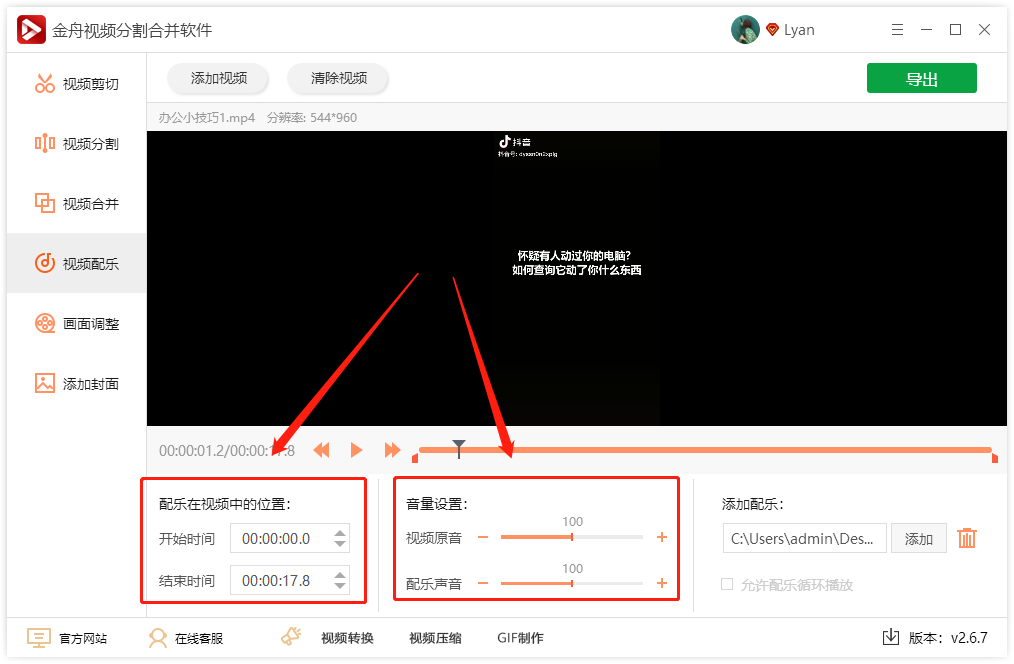Image resolution: width=1014 pixels, height=664 pixels.
Task: Enable 允许配乐循环播放 loop checkbox
Action: coord(727,584)
